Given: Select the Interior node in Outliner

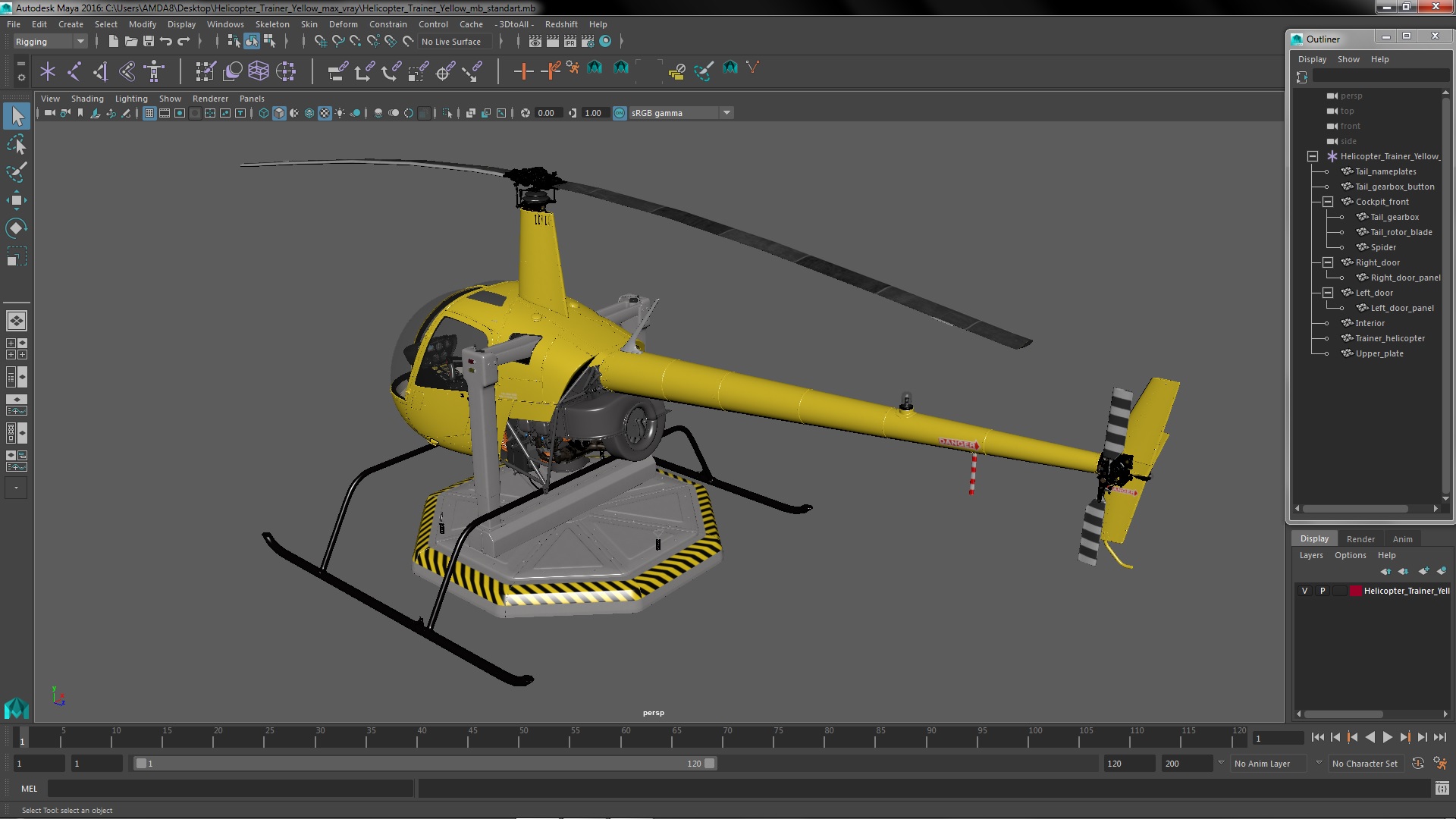Looking at the screenshot, I should pyautogui.click(x=1370, y=323).
